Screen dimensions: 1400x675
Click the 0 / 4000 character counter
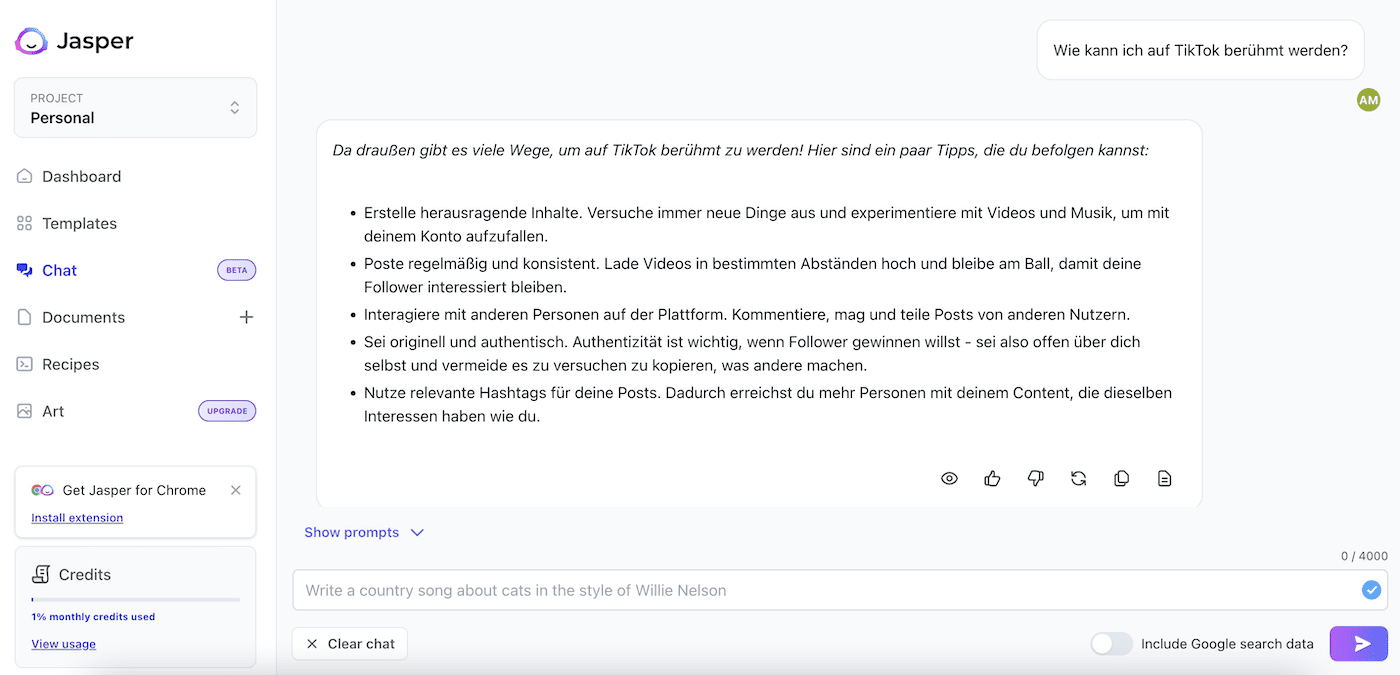point(1364,556)
